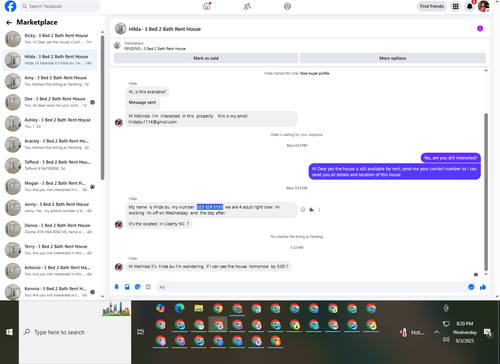Click the chat messages scrollbar
The width and height of the screenshot is (500, 364).
[x=486, y=192]
